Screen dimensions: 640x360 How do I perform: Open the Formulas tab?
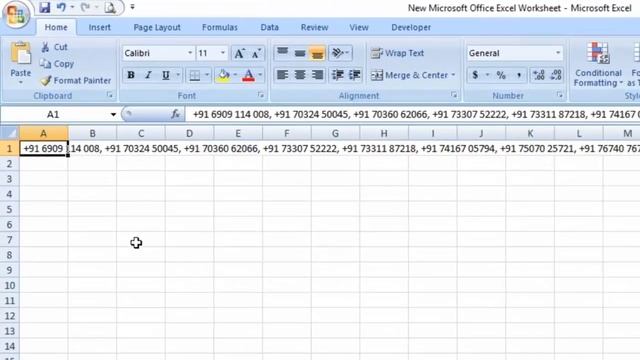(x=220, y=27)
